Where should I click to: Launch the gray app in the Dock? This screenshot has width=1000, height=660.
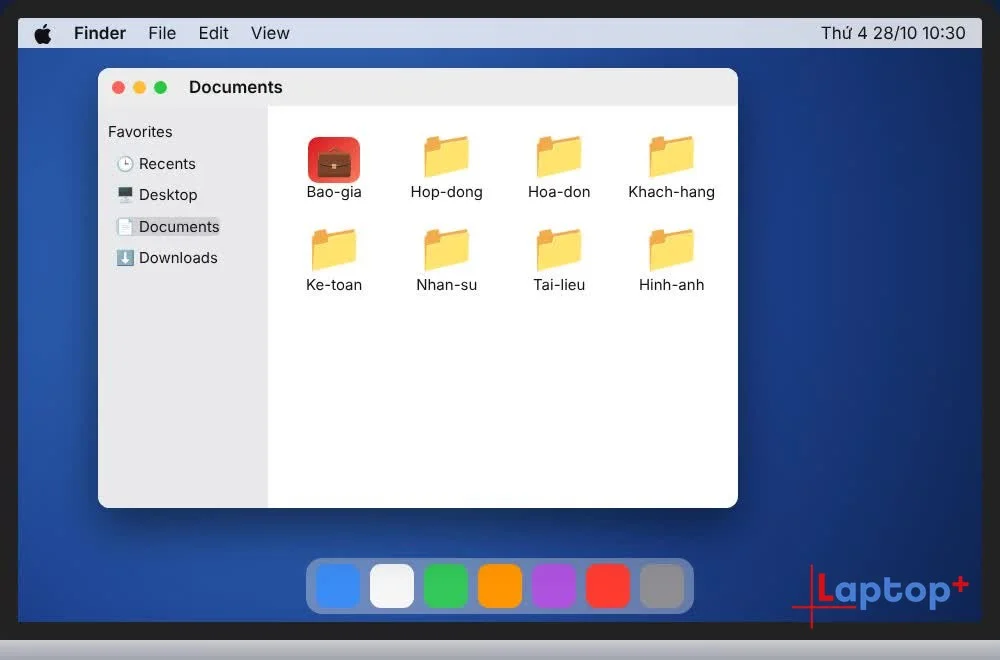tap(662, 585)
